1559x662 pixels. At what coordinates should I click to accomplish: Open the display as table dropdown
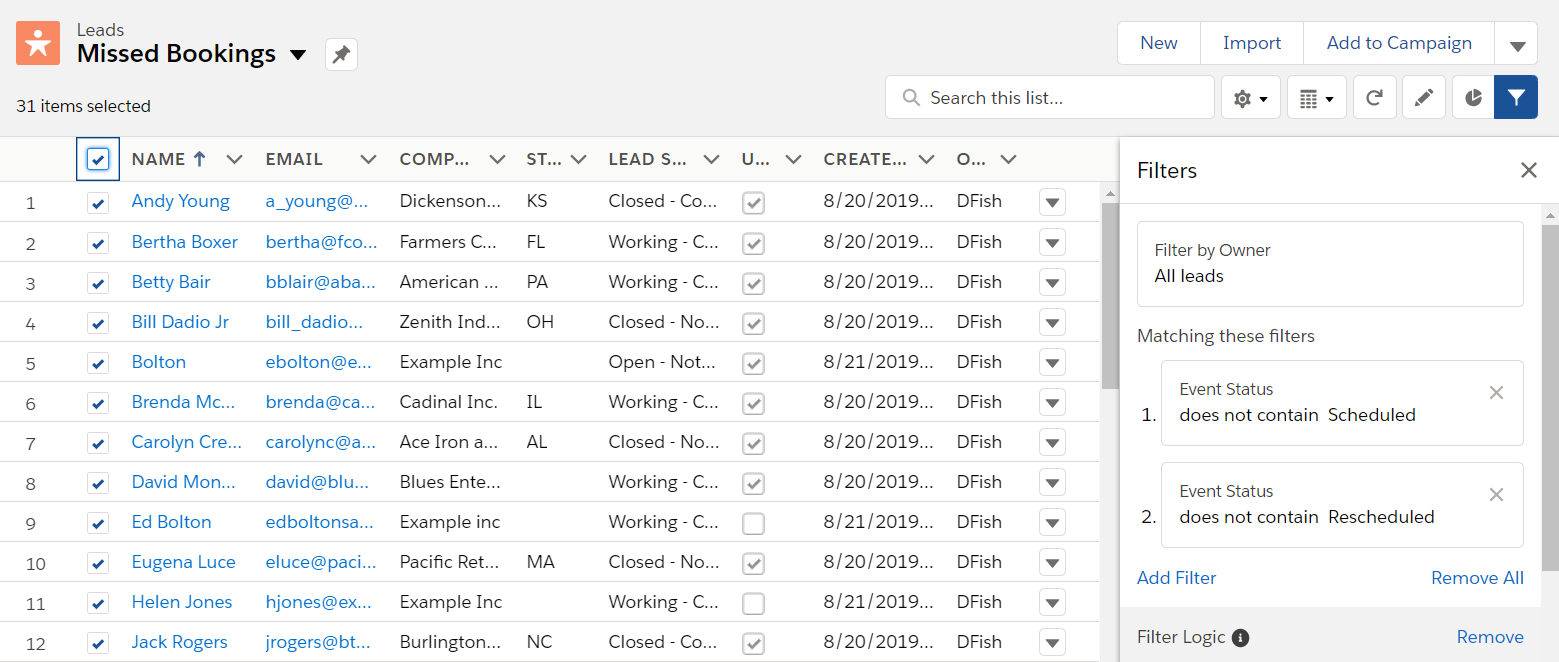coord(1316,98)
